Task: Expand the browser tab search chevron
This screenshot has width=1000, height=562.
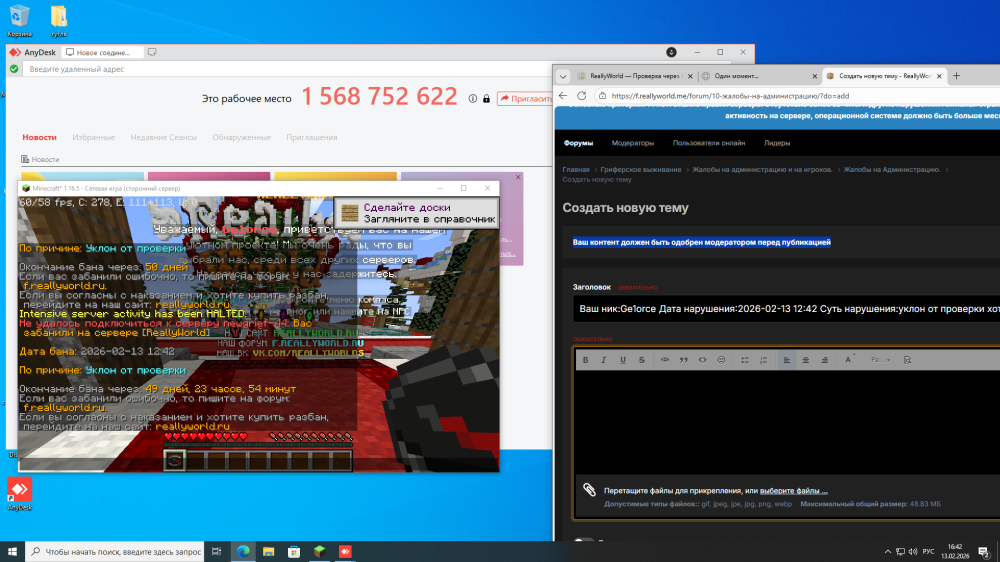Action: tap(562, 76)
